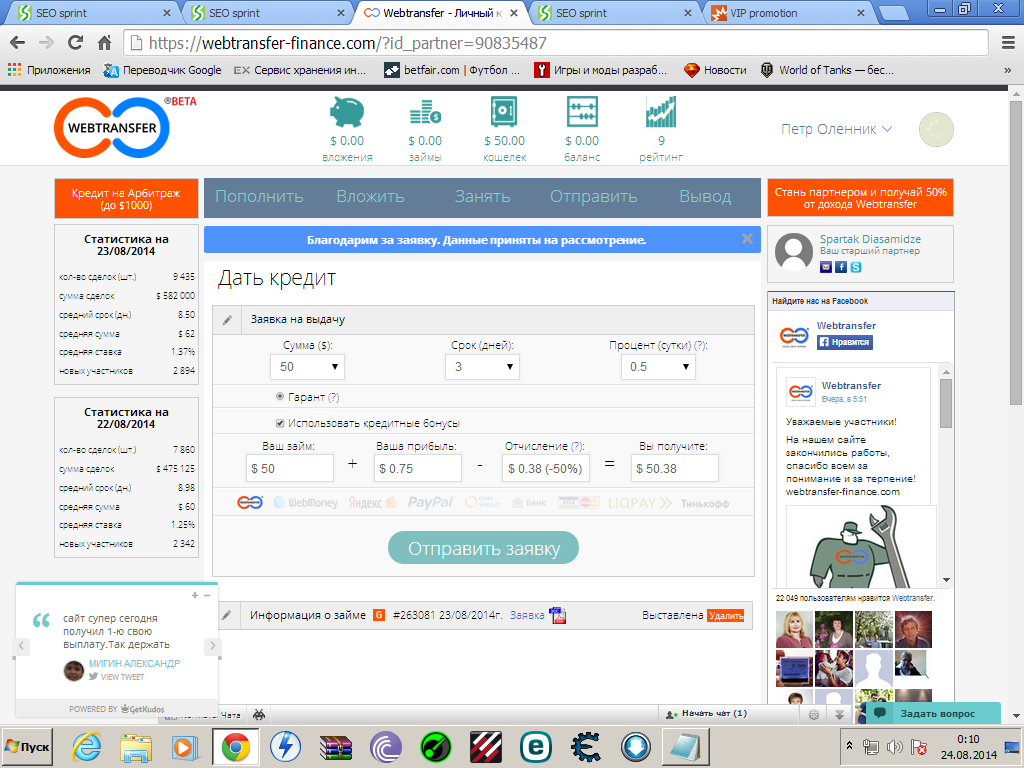The height and width of the screenshot is (768, 1024).
Task: Open the Занять menu item
Action: pyautogui.click(x=482, y=197)
